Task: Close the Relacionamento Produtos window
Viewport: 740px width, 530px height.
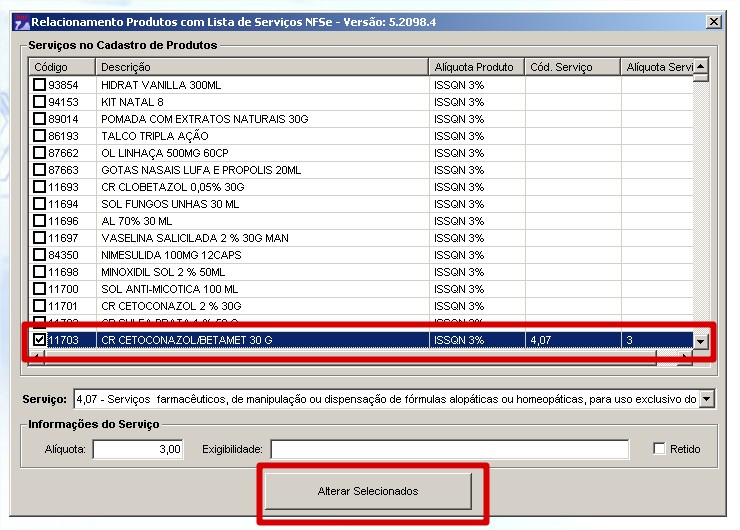Action: click(714, 21)
